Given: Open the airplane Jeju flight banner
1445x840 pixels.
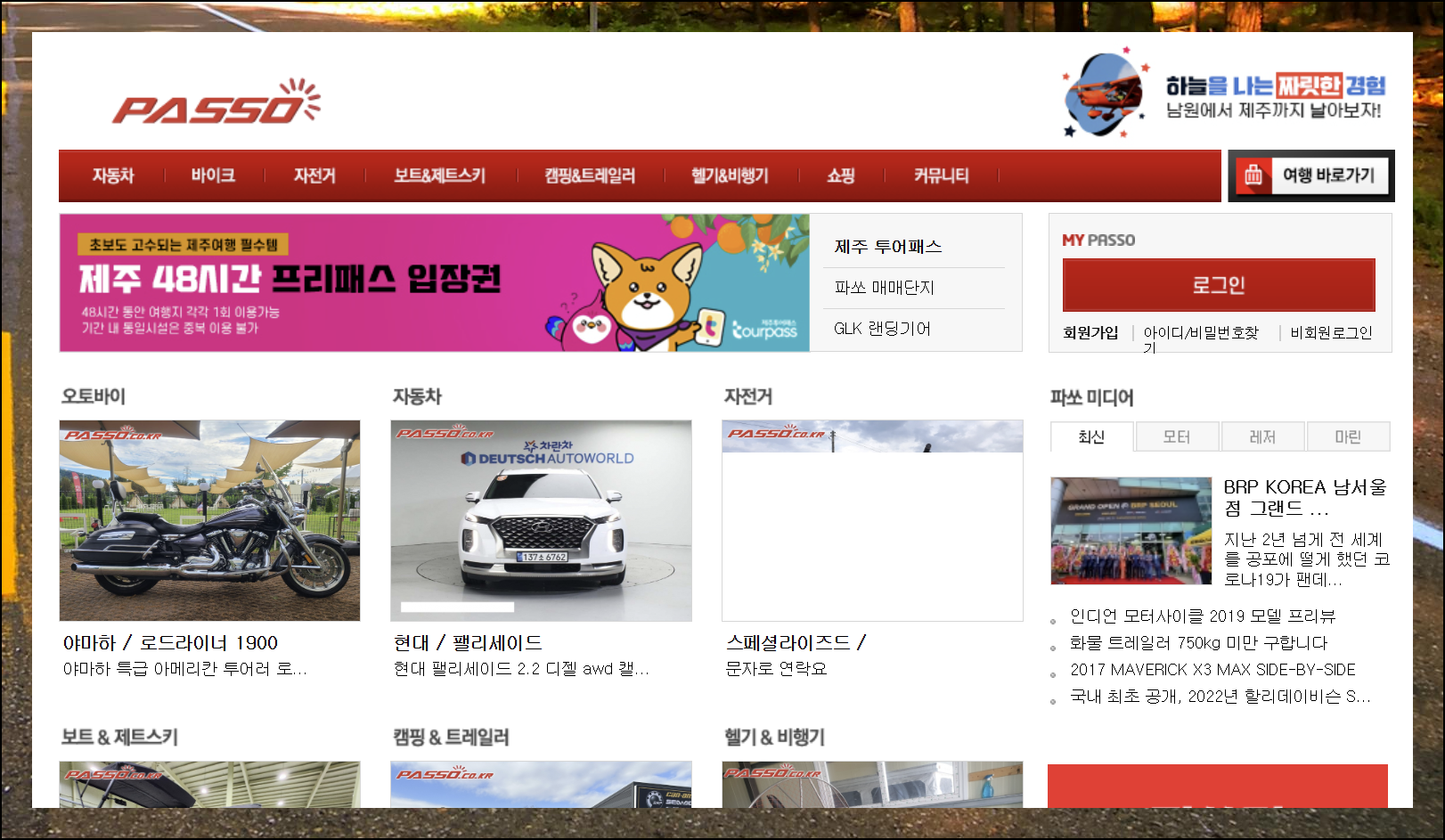Looking at the screenshot, I should click(1224, 94).
